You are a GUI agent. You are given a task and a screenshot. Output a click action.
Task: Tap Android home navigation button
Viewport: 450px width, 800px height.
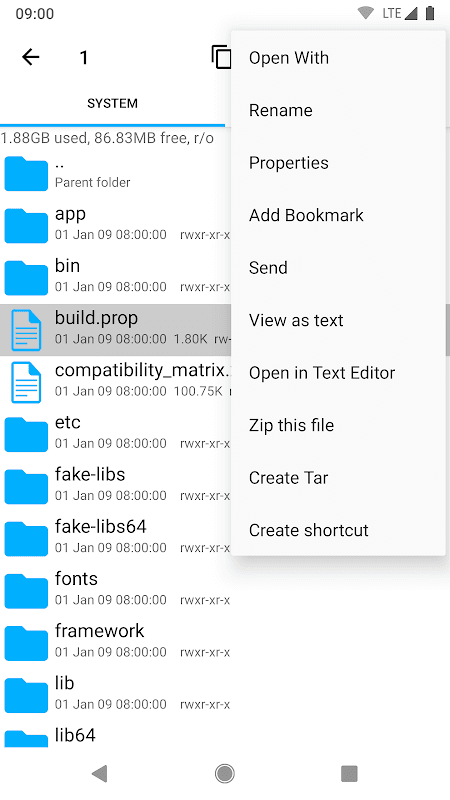(x=224, y=773)
